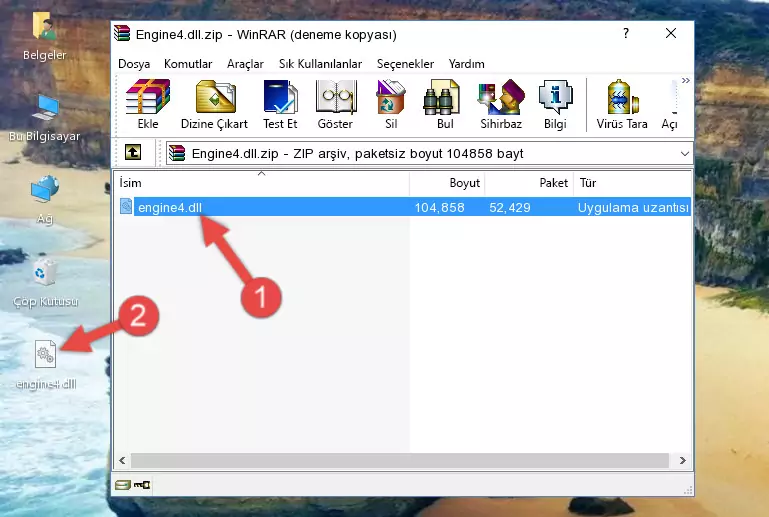
Task: Sort by the Paket column header
Action: pos(529,183)
